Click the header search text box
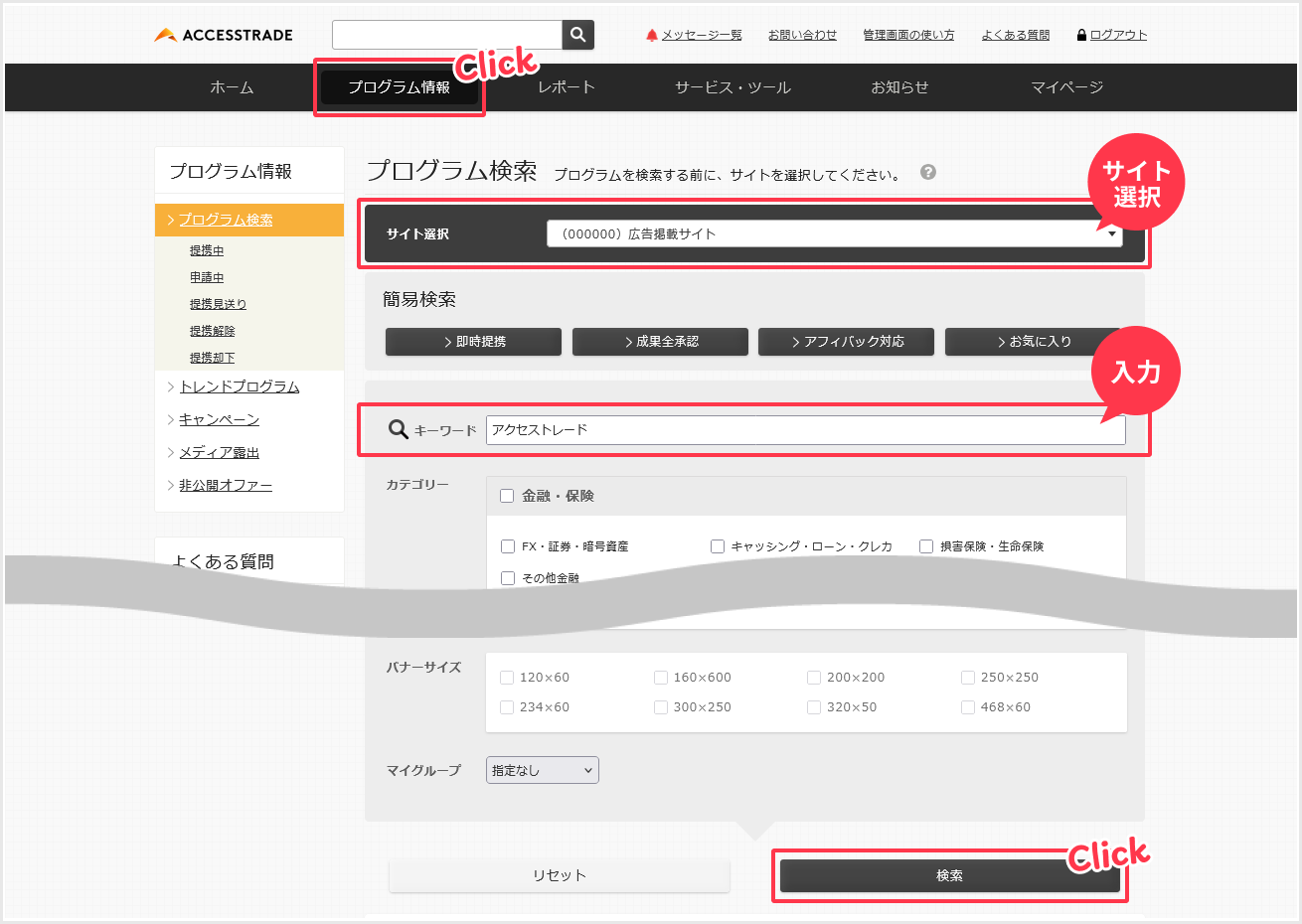 [447, 35]
